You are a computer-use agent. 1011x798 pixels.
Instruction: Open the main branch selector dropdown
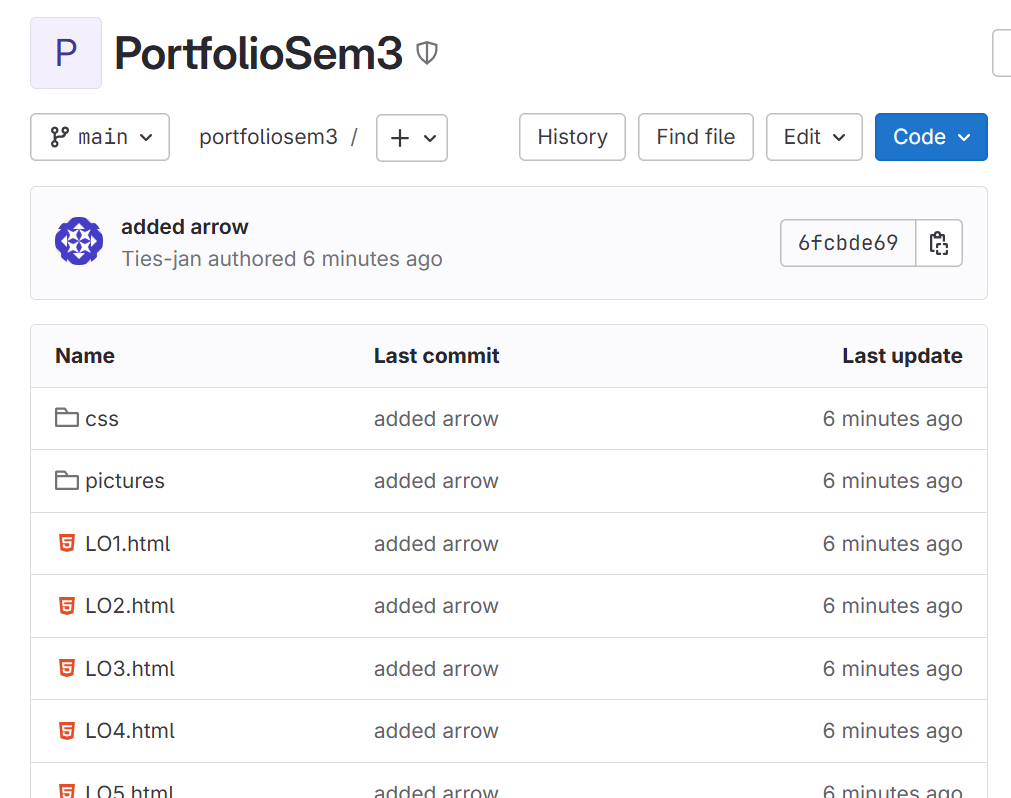[x=100, y=137]
